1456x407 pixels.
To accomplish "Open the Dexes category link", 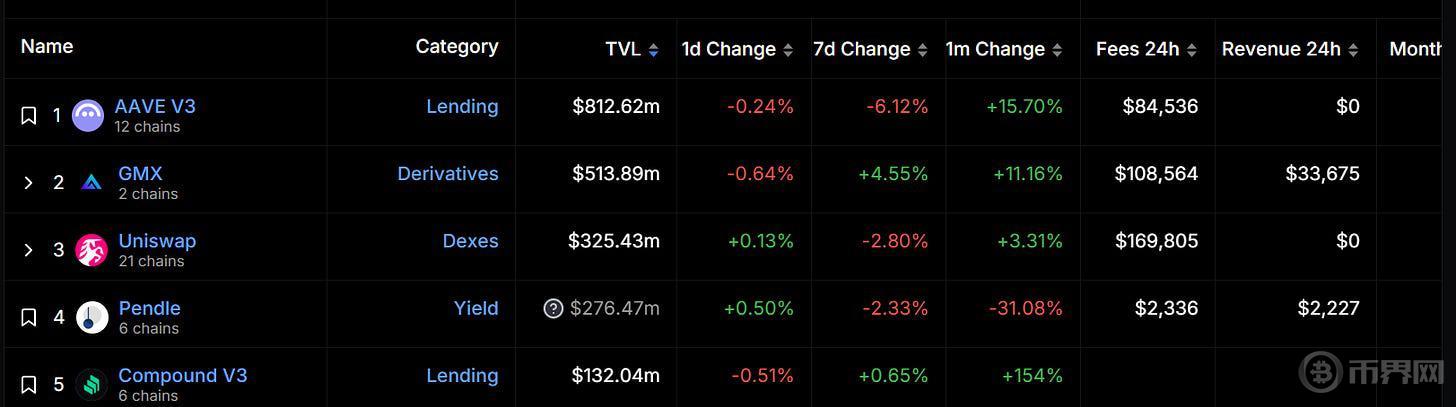I will pyautogui.click(x=470, y=241).
